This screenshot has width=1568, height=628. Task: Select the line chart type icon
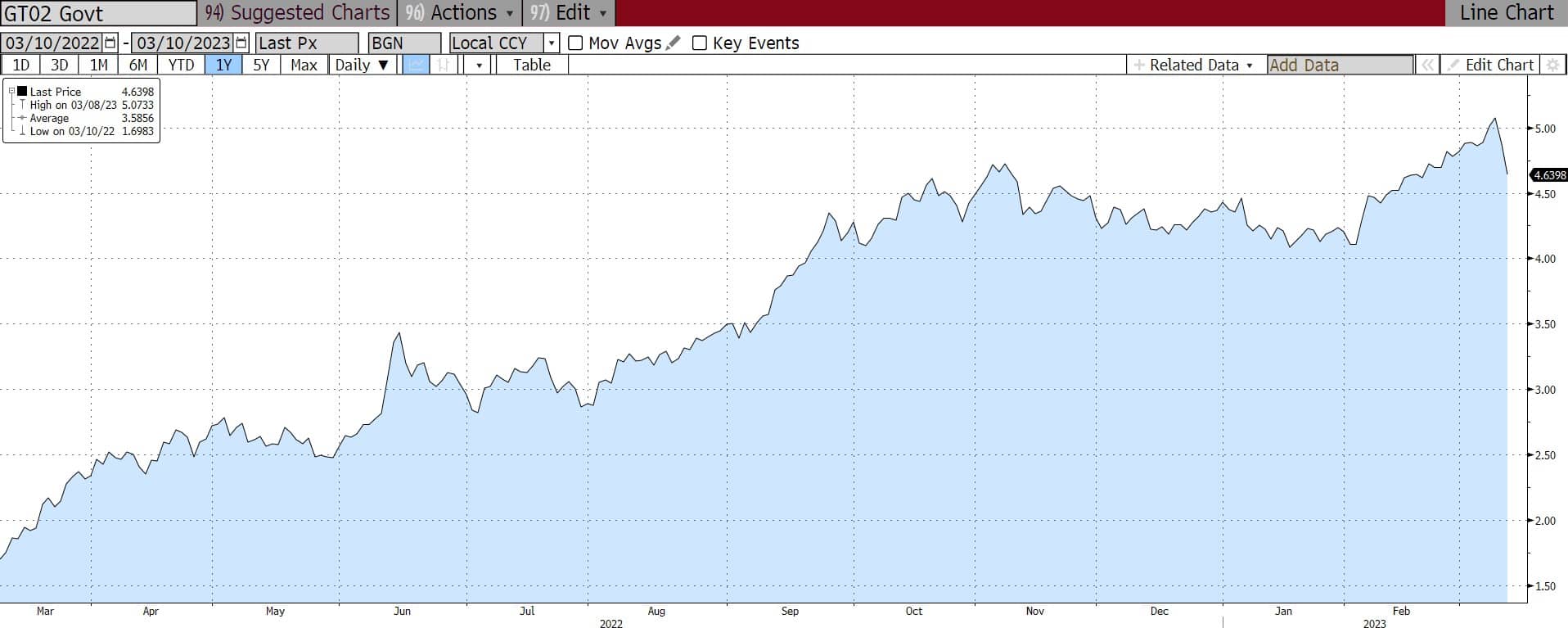416,65
